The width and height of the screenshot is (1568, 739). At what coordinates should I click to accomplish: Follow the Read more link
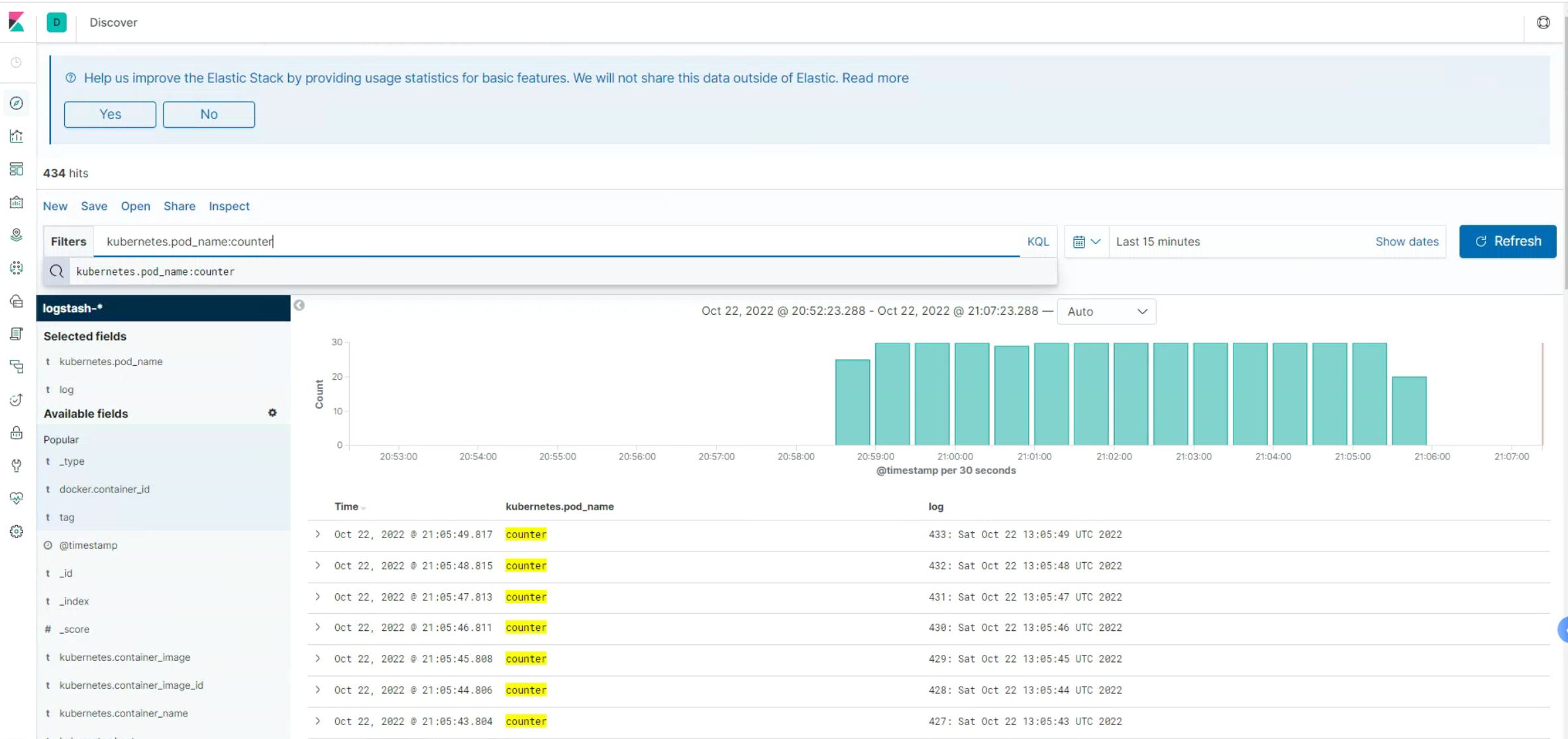coord(875,78)
